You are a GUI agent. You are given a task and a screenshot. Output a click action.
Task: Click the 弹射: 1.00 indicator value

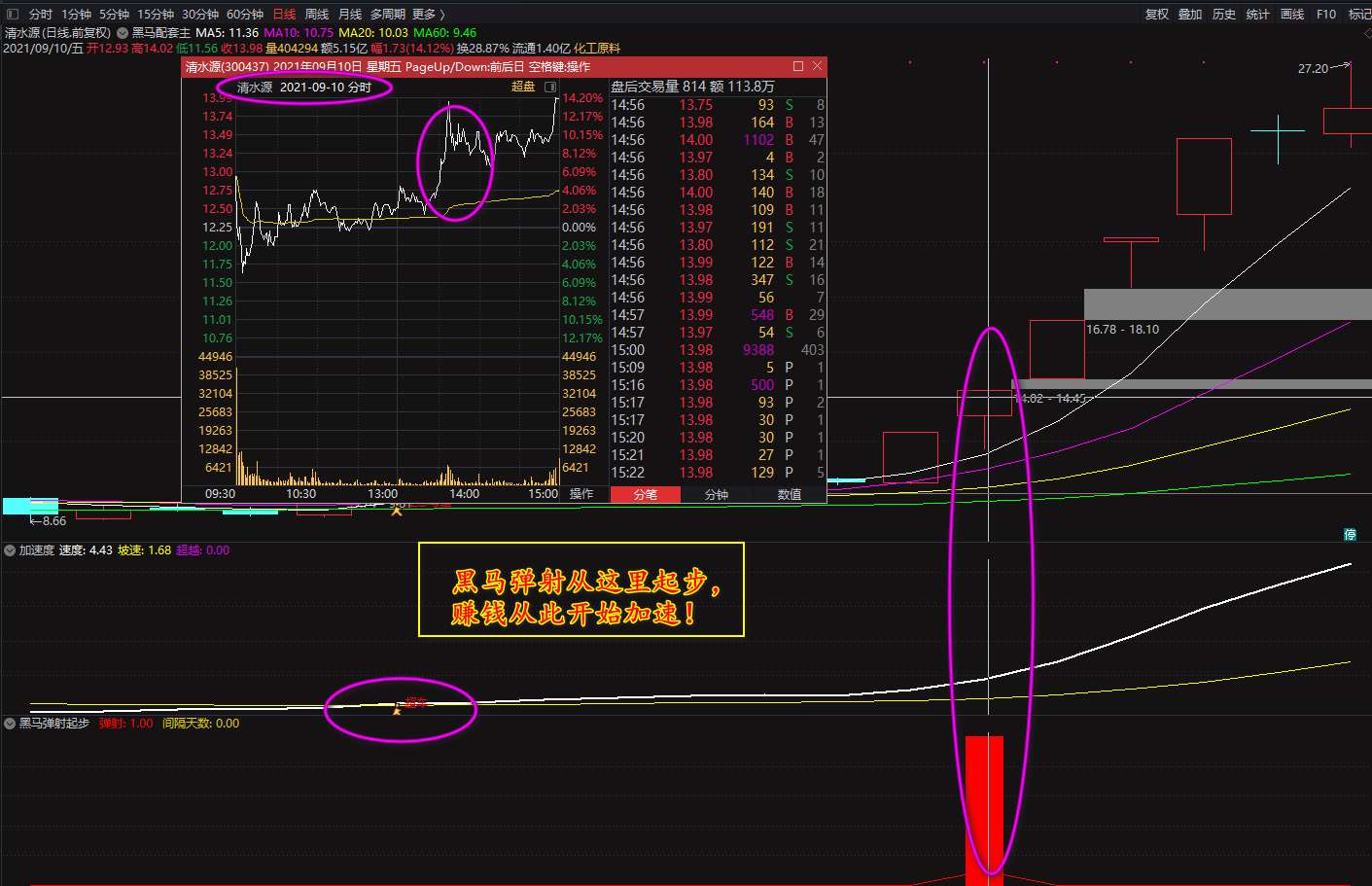(126, 724)
